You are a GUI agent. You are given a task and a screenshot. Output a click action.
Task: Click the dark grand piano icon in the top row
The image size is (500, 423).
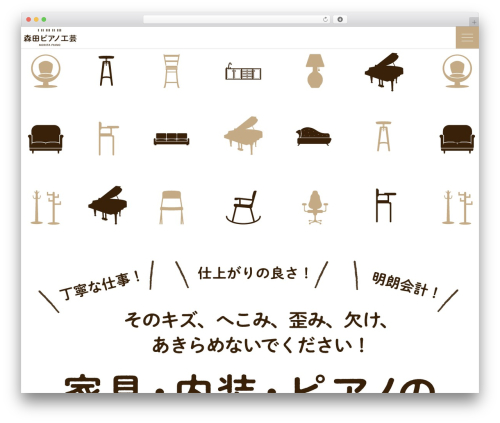pyautogui.click(x=384, y=71)
